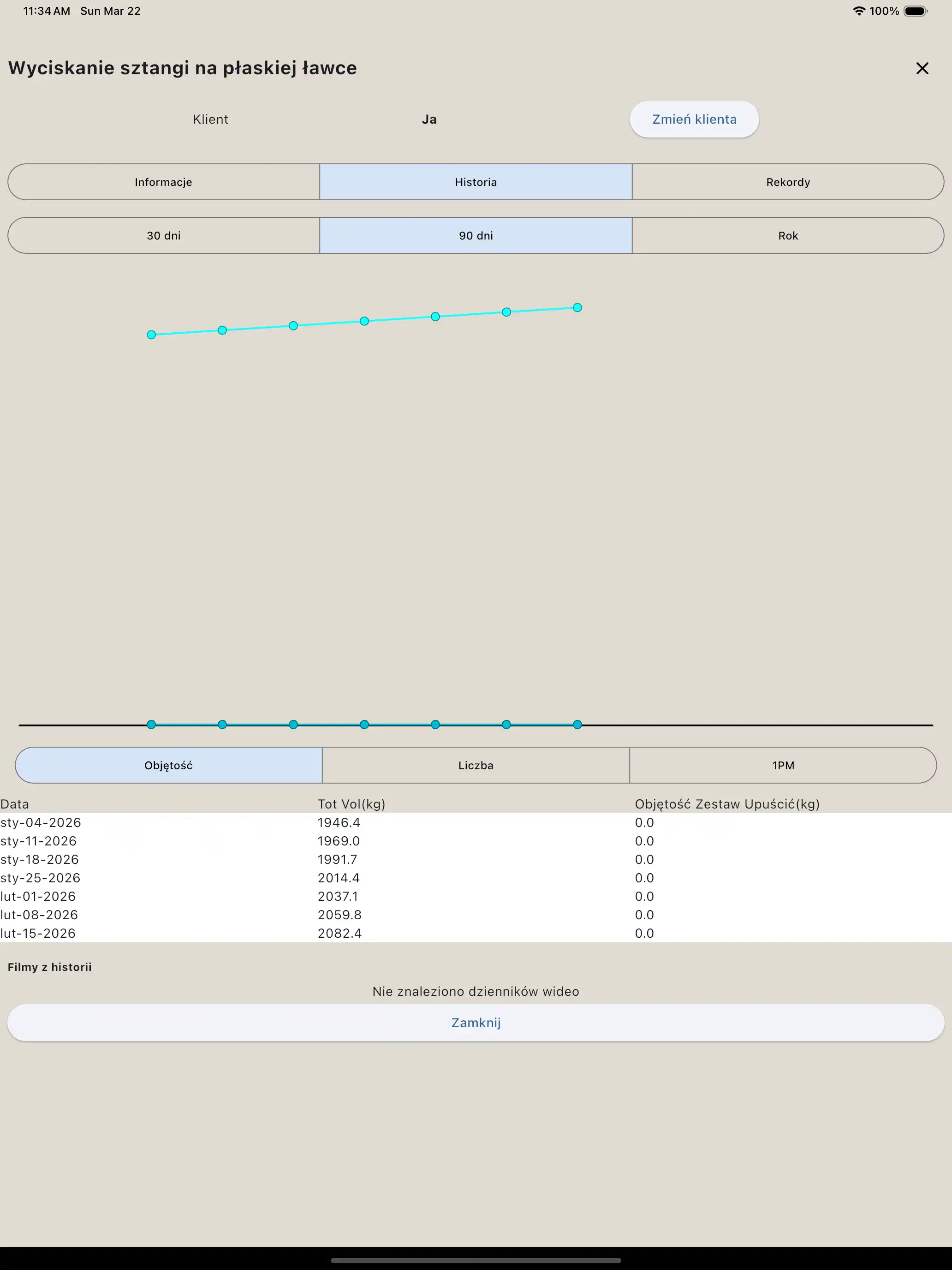The height and width of the screenshot is (1270, 952).
Task: Close the exercise dialog with X icon
Action: point(922,68)
